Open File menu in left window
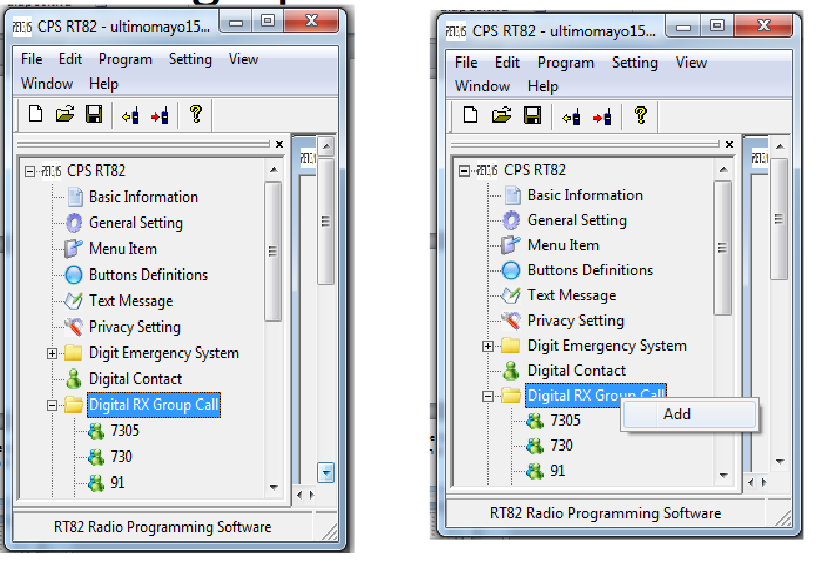This screenshot has width=818, height=567. [x=31, y=59]
